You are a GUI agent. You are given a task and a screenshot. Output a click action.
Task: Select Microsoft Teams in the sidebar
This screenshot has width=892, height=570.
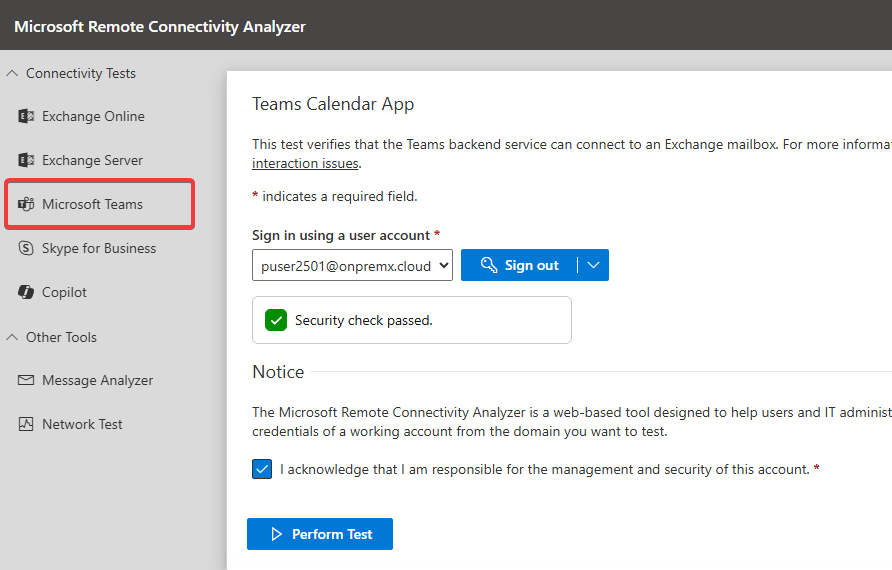tap(100, 204)
